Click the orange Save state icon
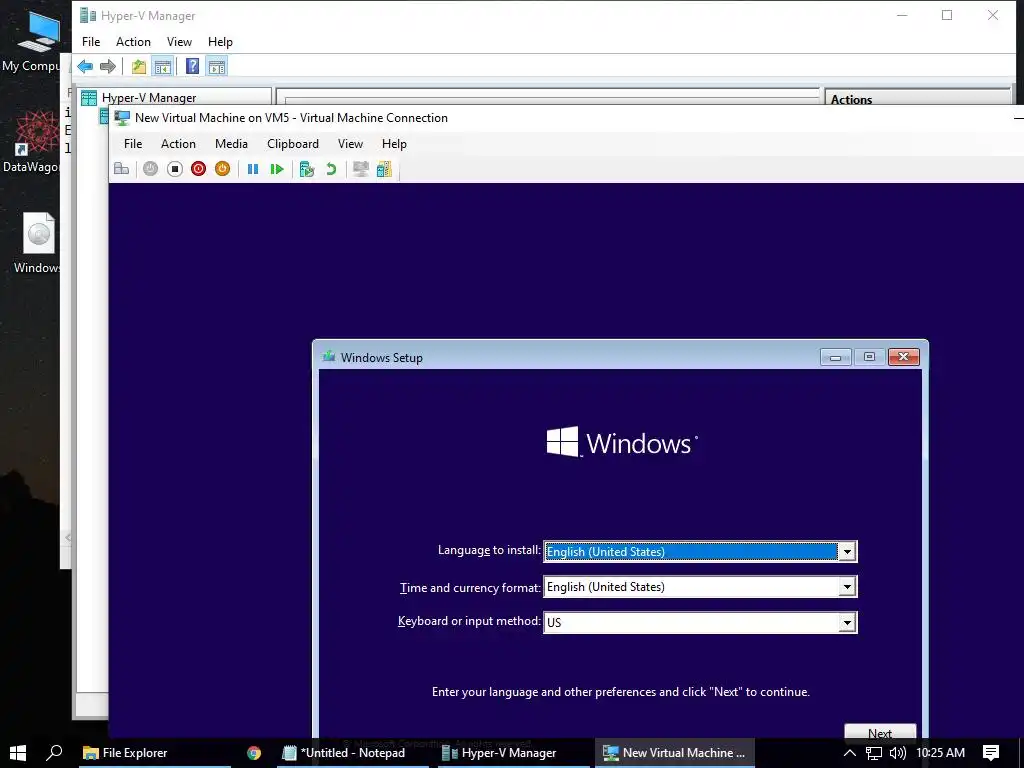The height and width of the screenshot is (768, 1024). (223, 169)
